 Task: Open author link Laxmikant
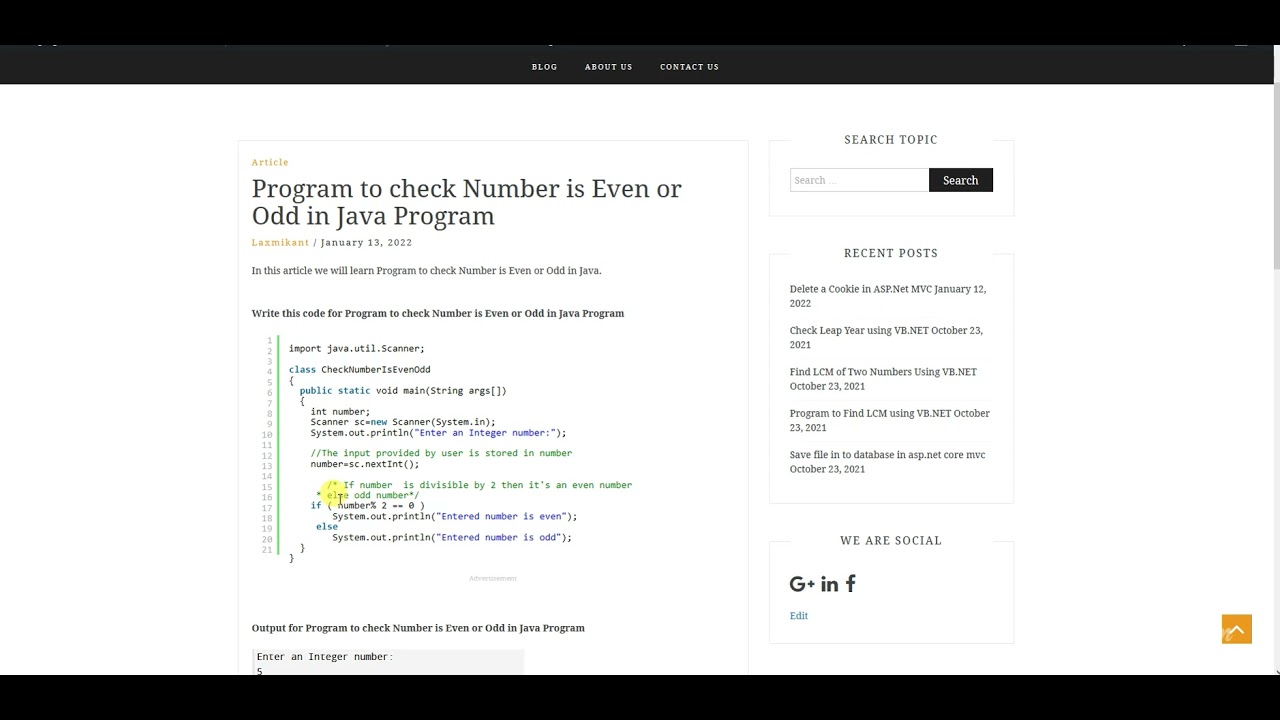click(280, 242)
